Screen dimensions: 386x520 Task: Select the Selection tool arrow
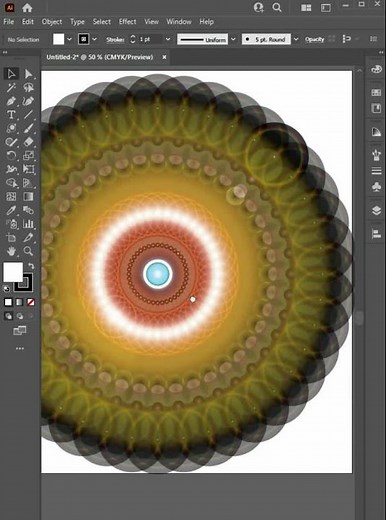[11, 74]
